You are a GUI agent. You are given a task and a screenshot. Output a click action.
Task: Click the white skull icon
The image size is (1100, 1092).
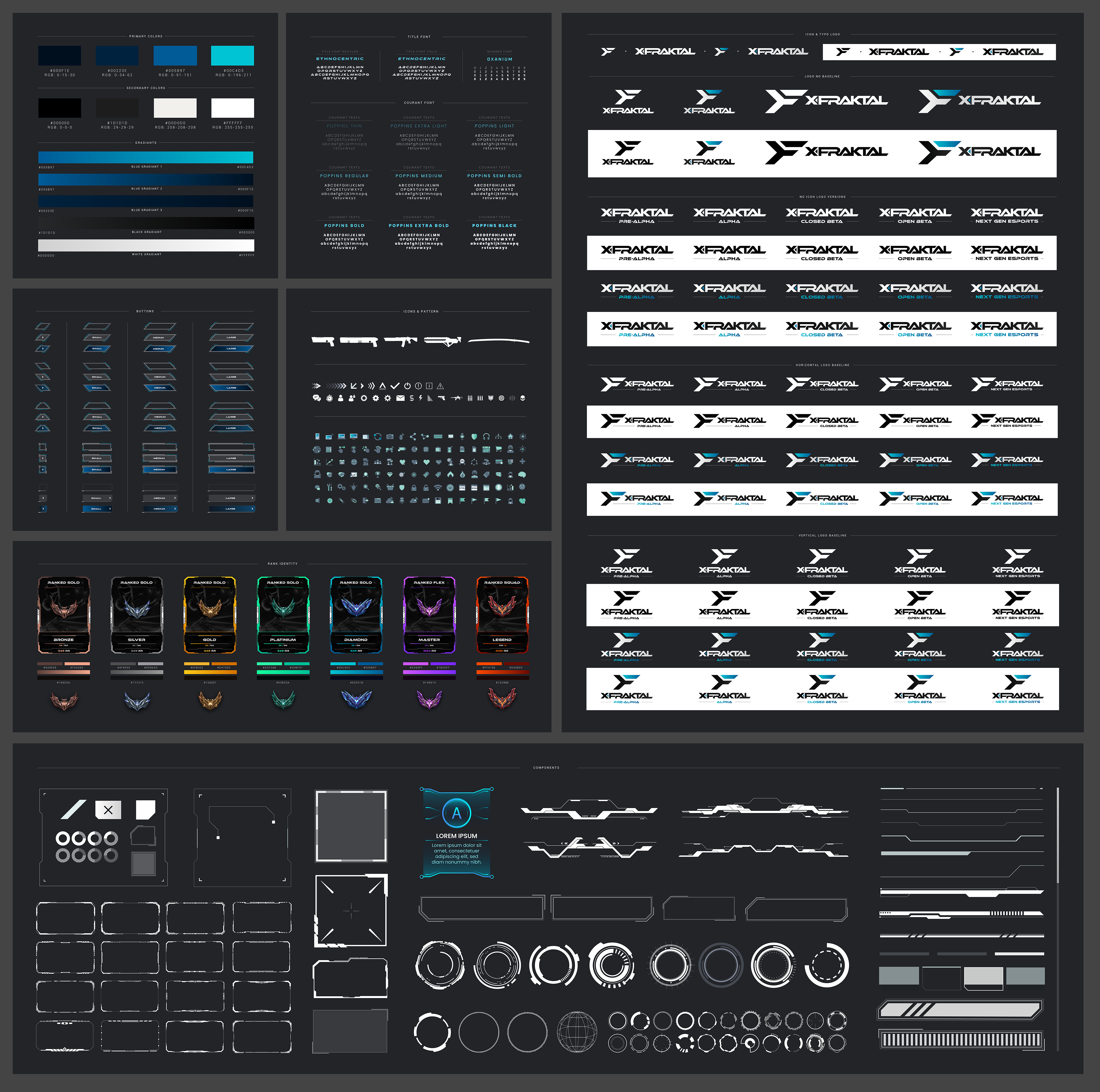(x=523, y=398)
